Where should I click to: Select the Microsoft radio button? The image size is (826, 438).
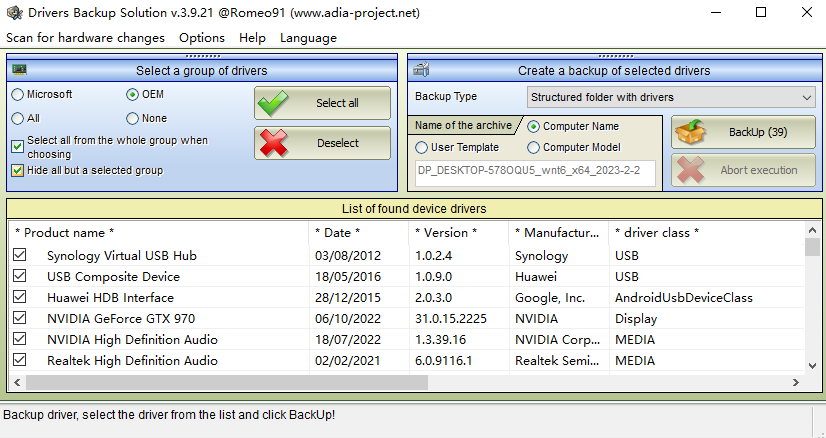18,94
